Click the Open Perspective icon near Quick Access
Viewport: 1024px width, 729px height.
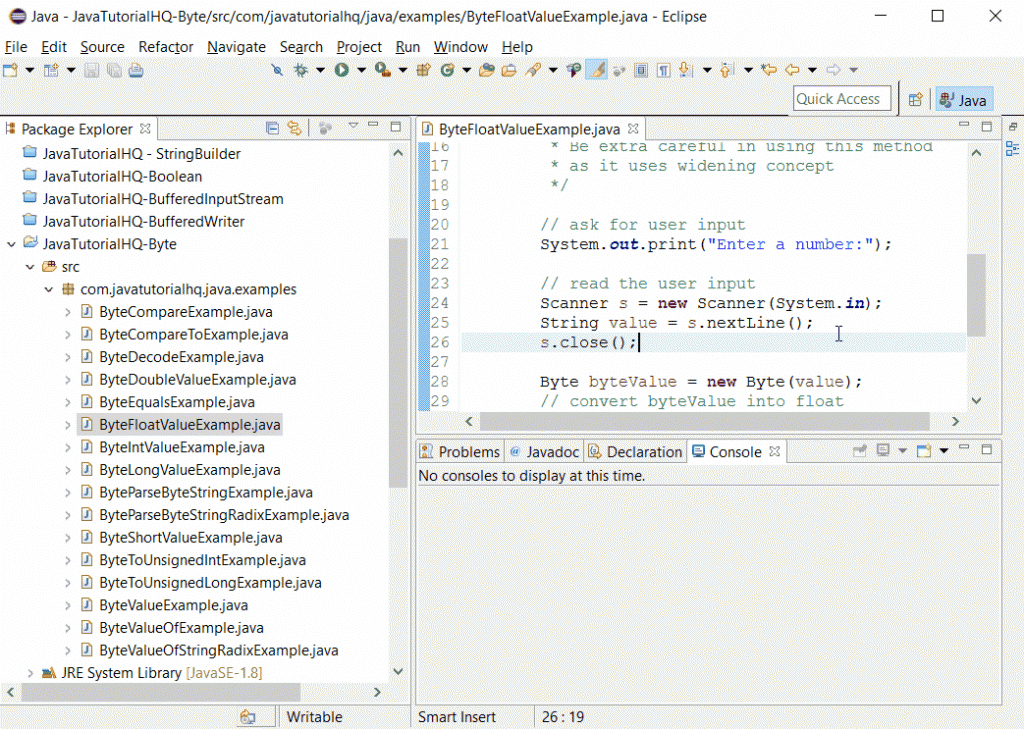[916, 98]
